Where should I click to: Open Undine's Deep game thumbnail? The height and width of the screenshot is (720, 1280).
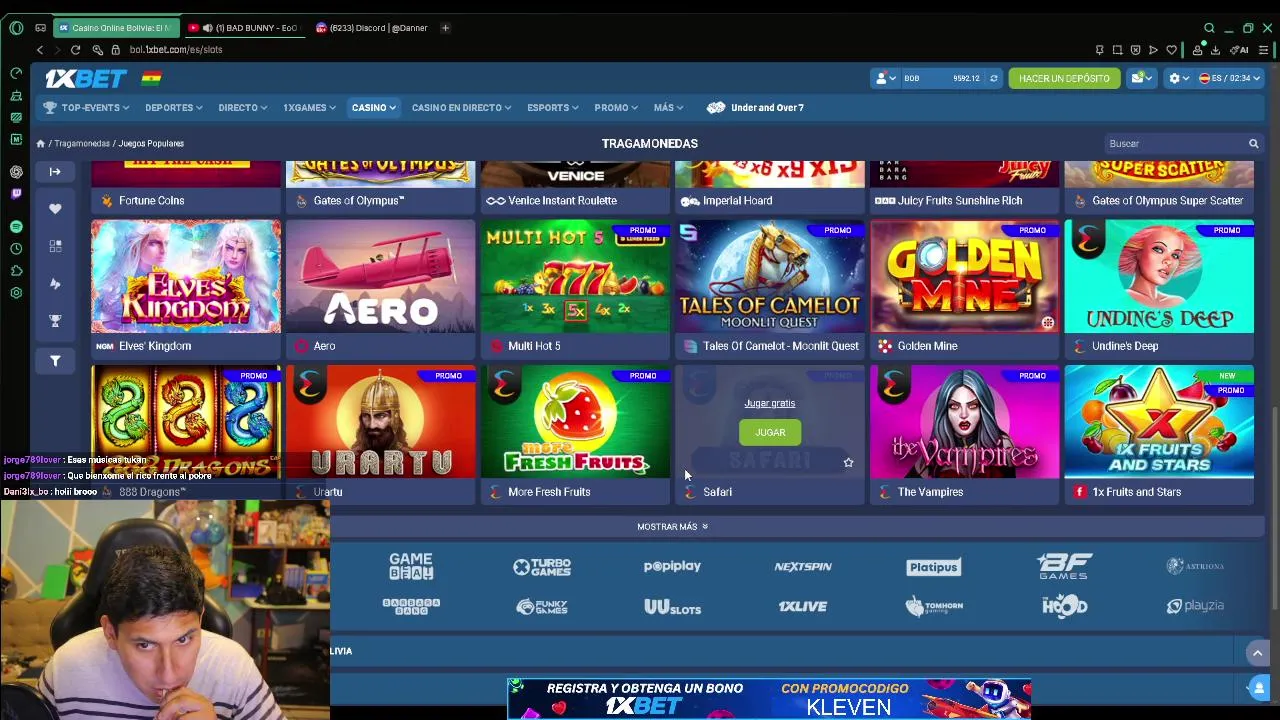point(1159,277)
